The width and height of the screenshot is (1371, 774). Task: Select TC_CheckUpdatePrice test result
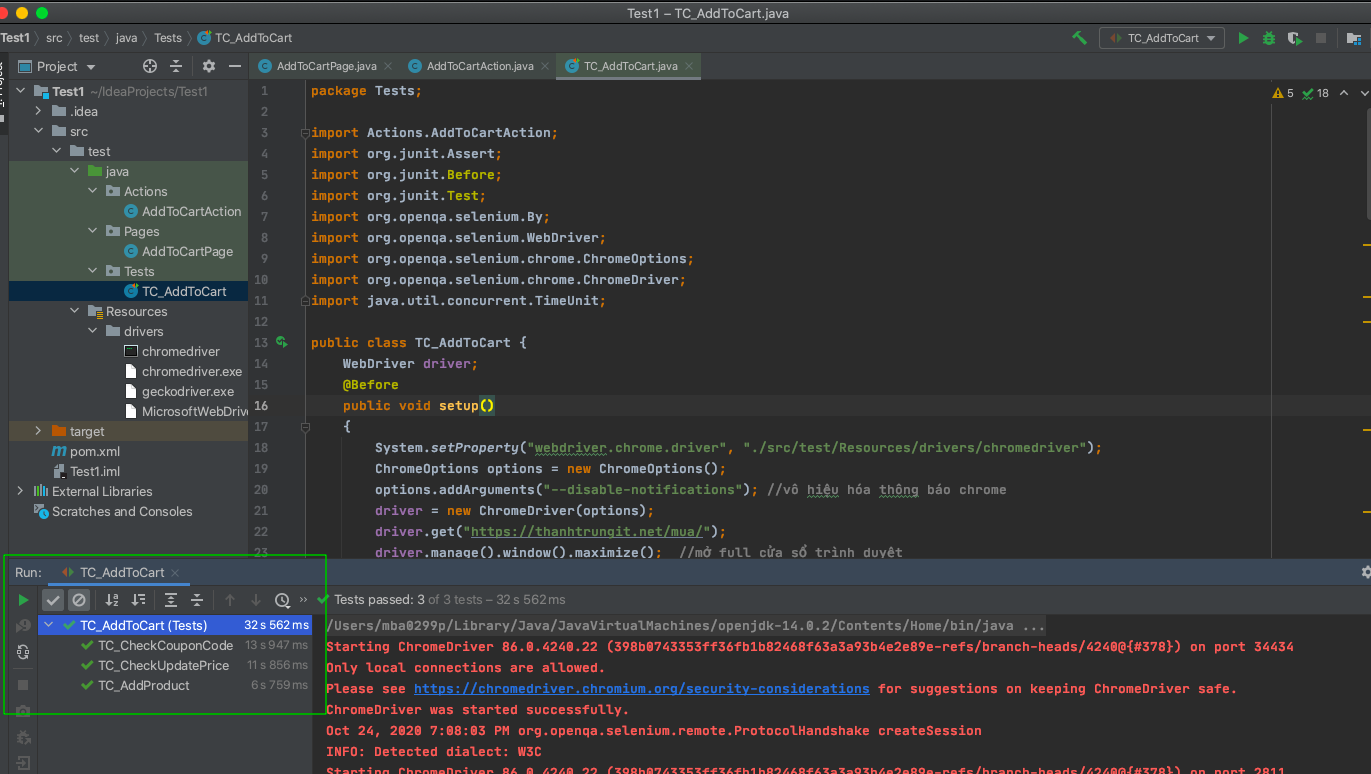[x=163, y=665]
